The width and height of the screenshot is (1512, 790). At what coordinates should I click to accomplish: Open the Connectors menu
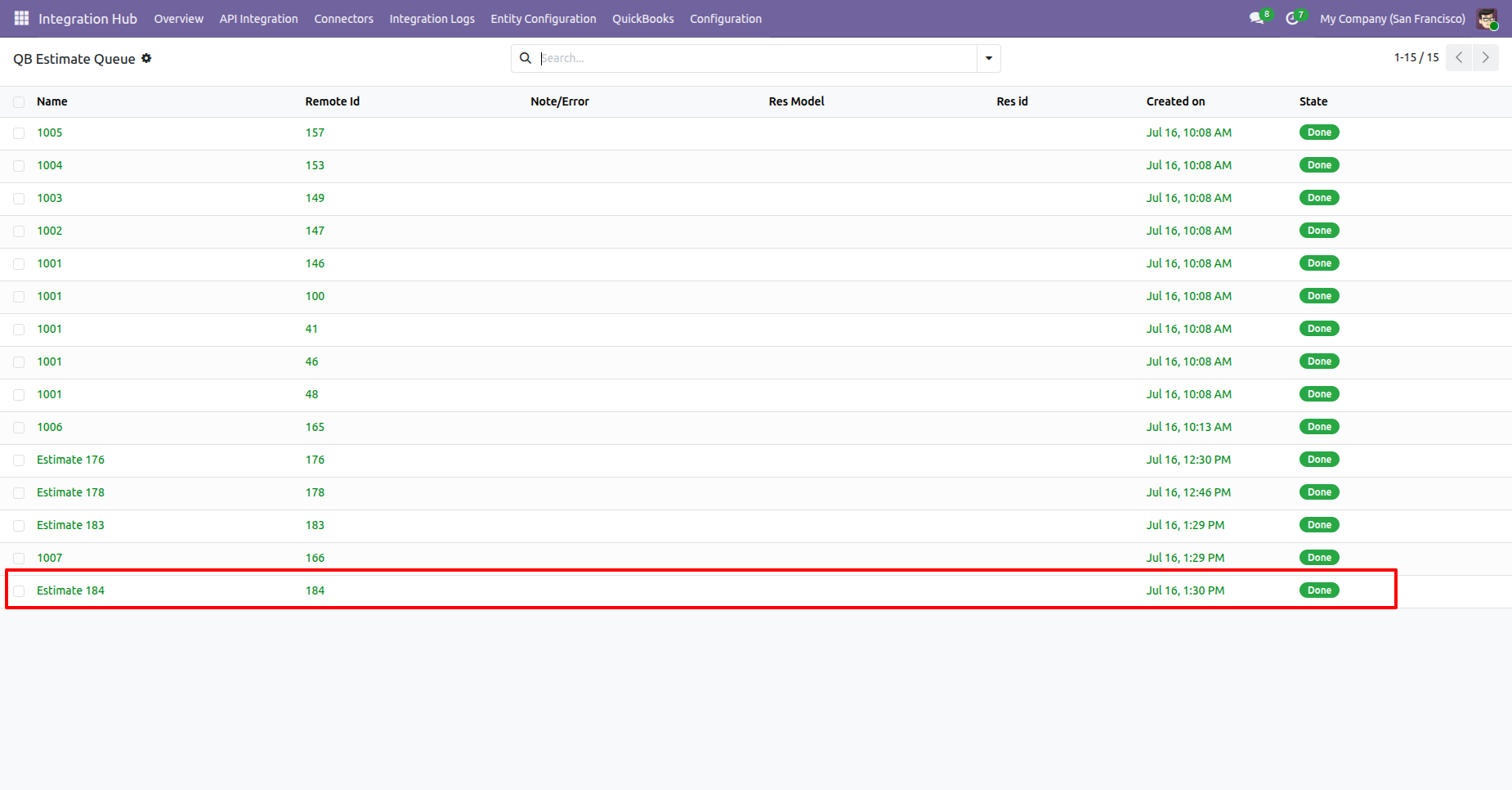point(343,19)
